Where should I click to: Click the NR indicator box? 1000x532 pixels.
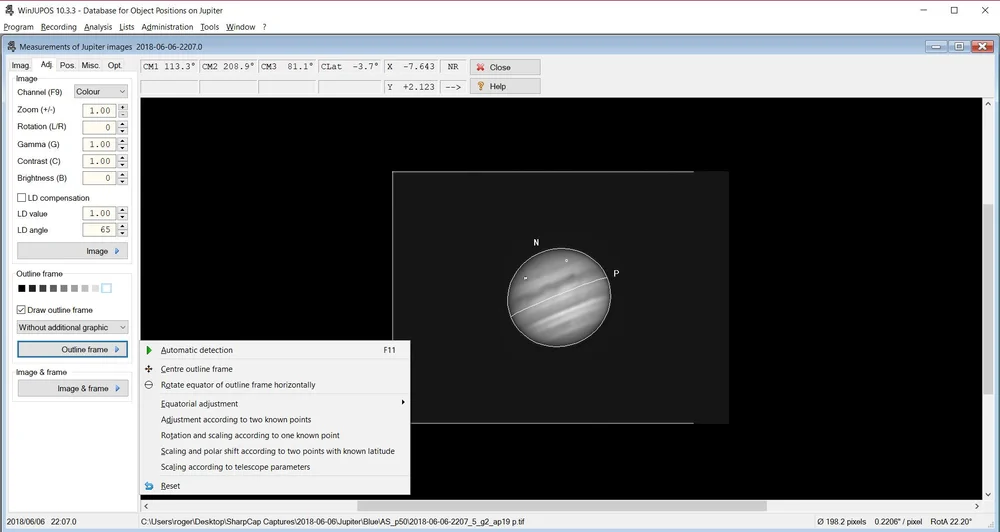coord(453,67)
